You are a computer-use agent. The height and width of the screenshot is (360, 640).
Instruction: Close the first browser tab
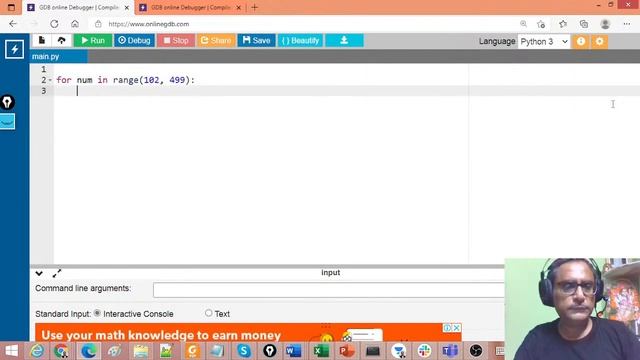(127, 8)
